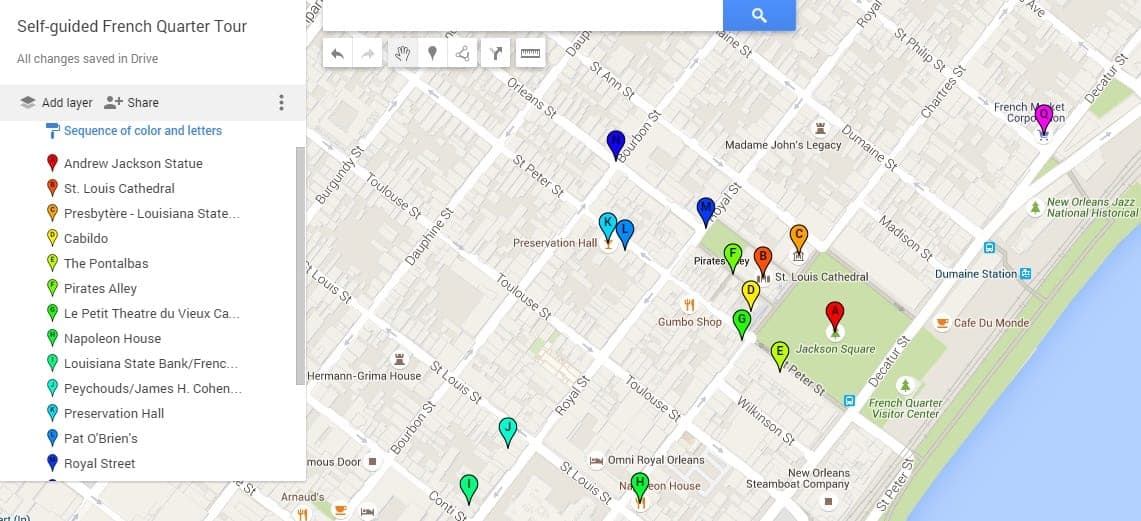
Task: Select the hand pan tool
Action: tap(403, 53)
